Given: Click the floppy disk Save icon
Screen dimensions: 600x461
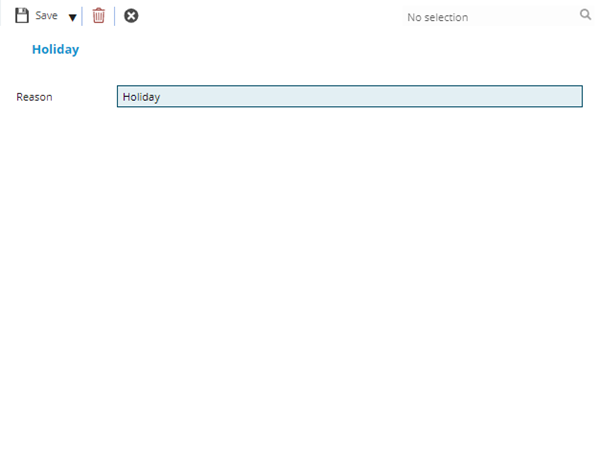Looking at the screenshot, I should (x=22, y=16).
